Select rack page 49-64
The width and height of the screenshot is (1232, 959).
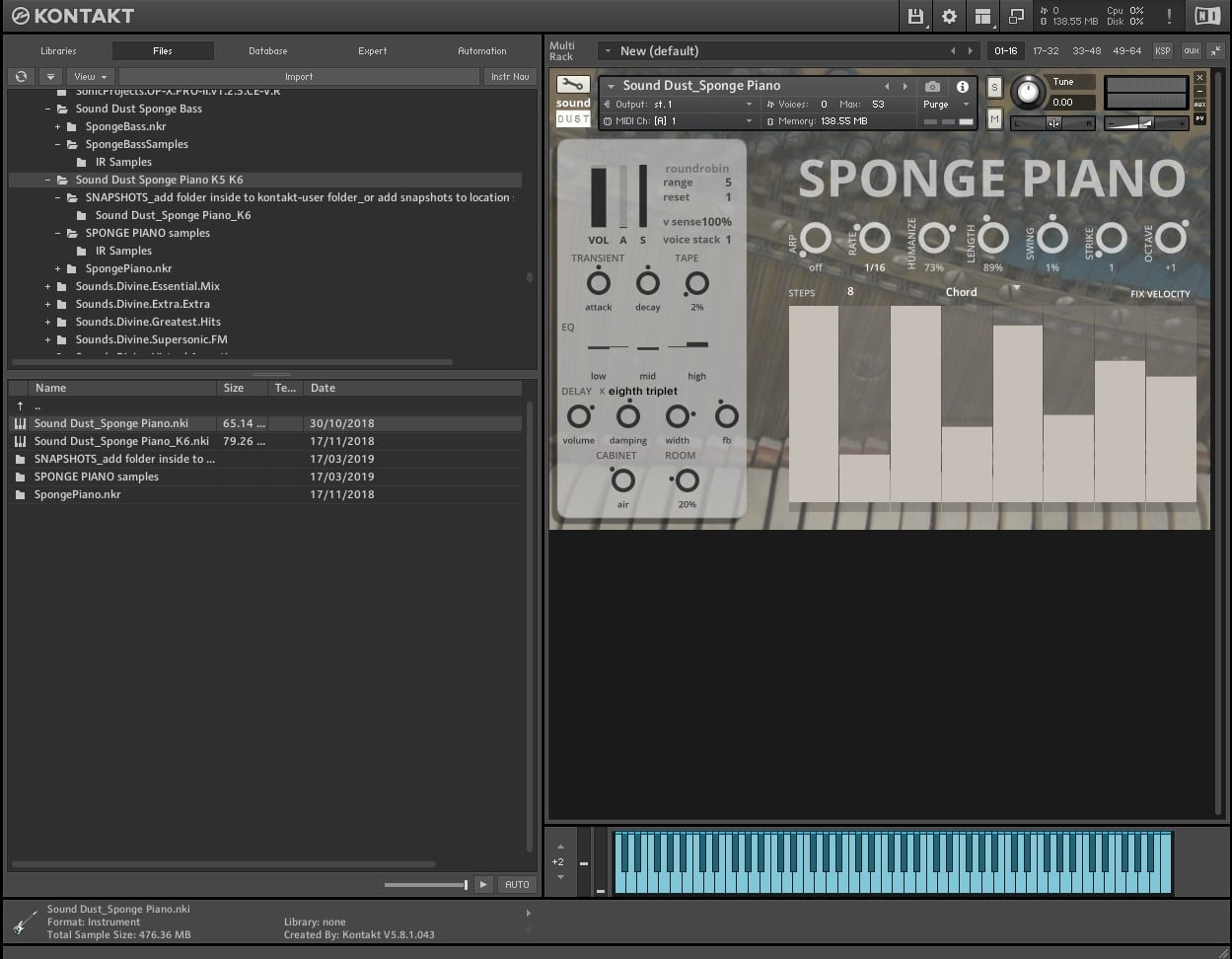tap(1126, 50)
